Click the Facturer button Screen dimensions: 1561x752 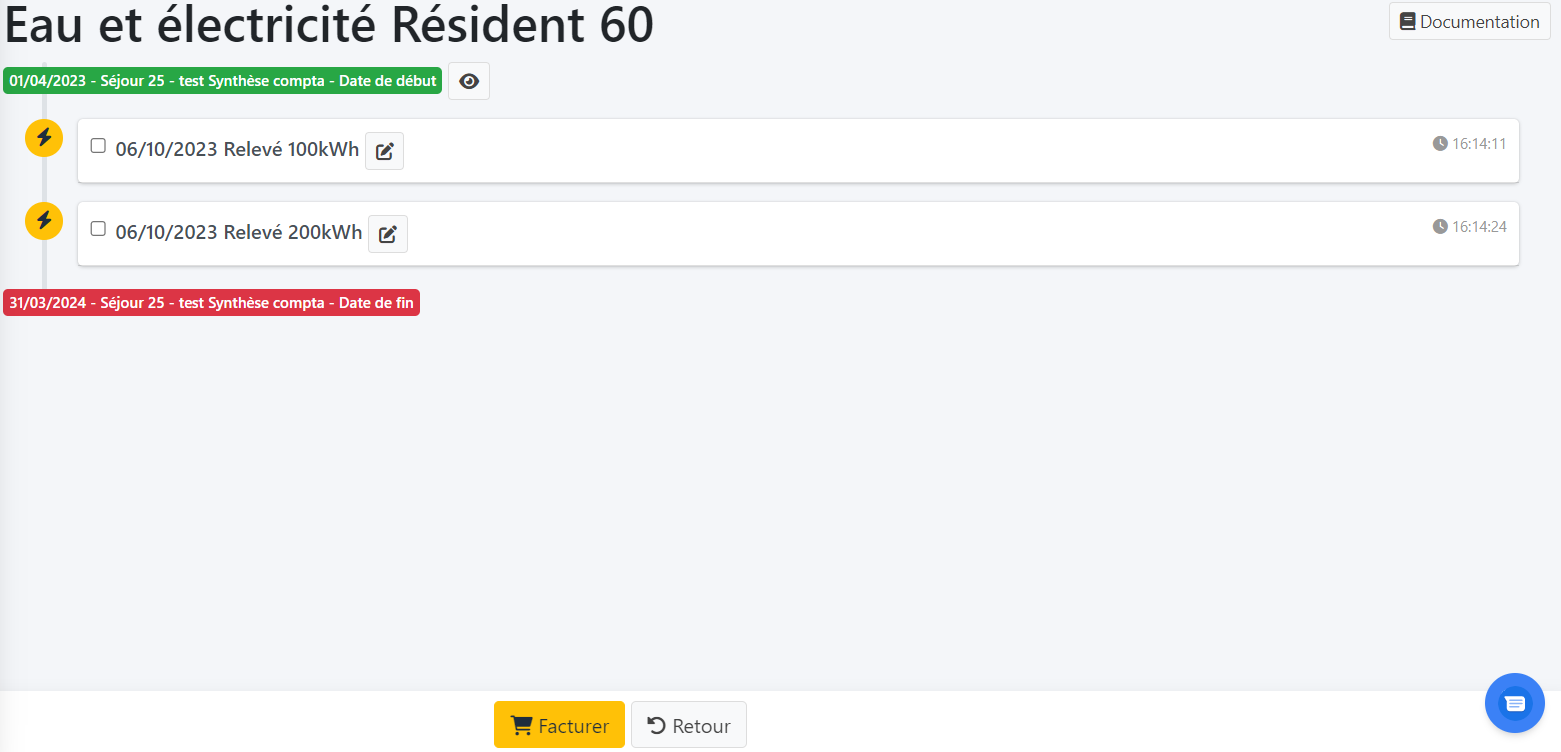click(x=559, y=725)
